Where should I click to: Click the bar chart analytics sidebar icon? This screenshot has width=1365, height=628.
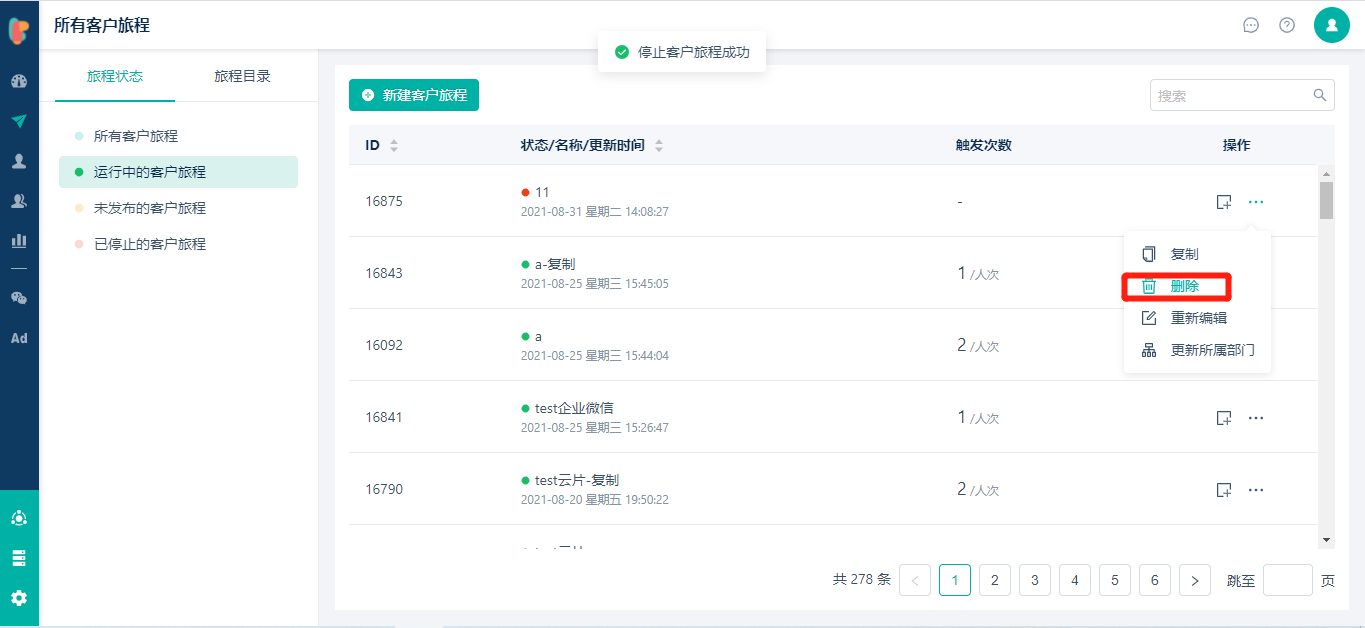[19, 241]
